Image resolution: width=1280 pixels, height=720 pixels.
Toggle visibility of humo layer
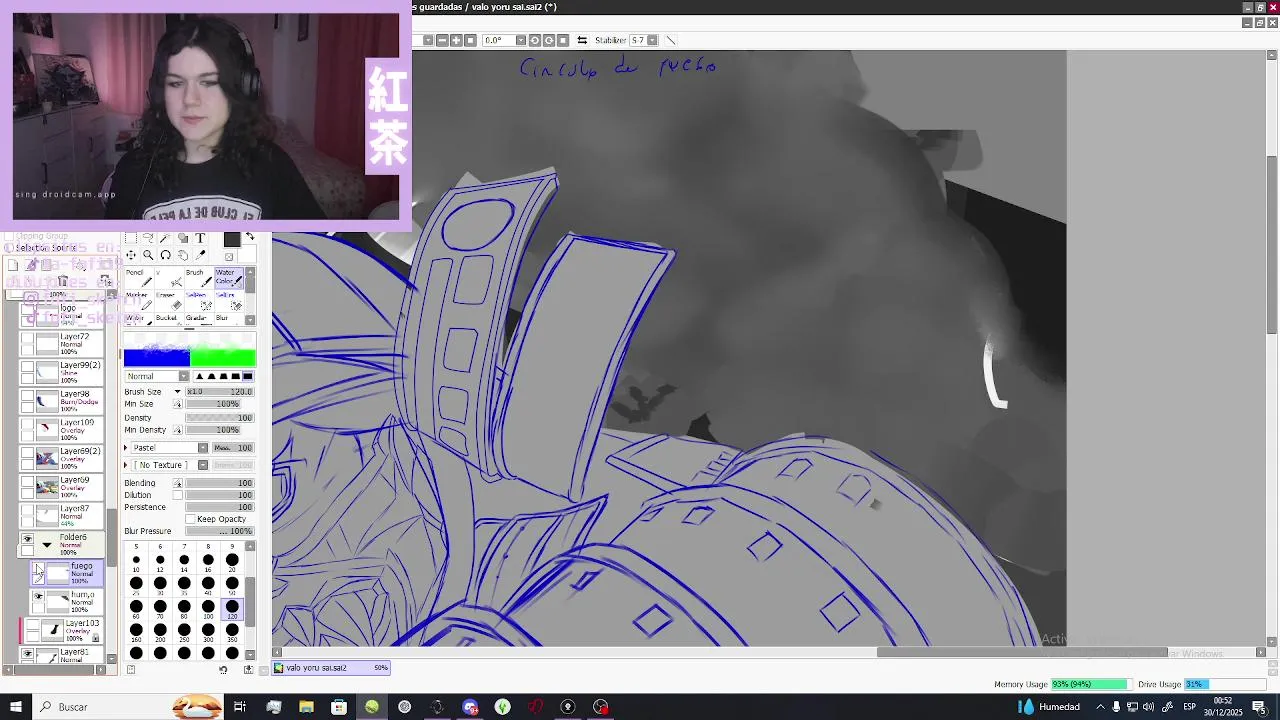(38, 597)
